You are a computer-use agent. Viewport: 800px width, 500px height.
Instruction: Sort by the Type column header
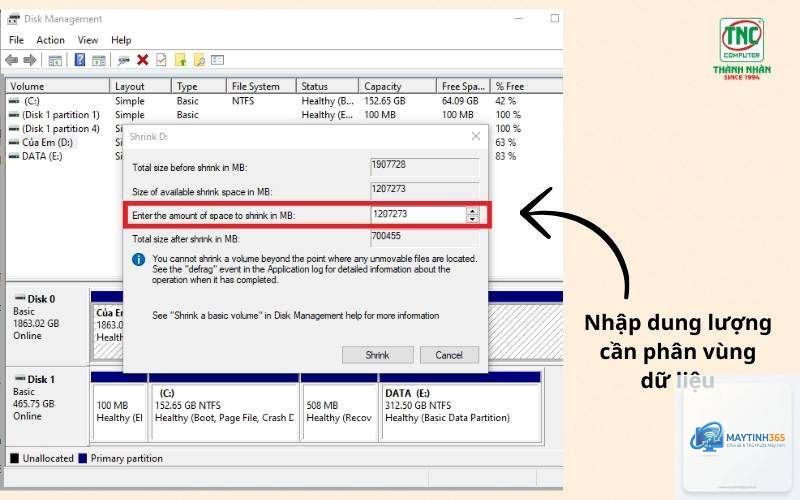click(199, 86)
